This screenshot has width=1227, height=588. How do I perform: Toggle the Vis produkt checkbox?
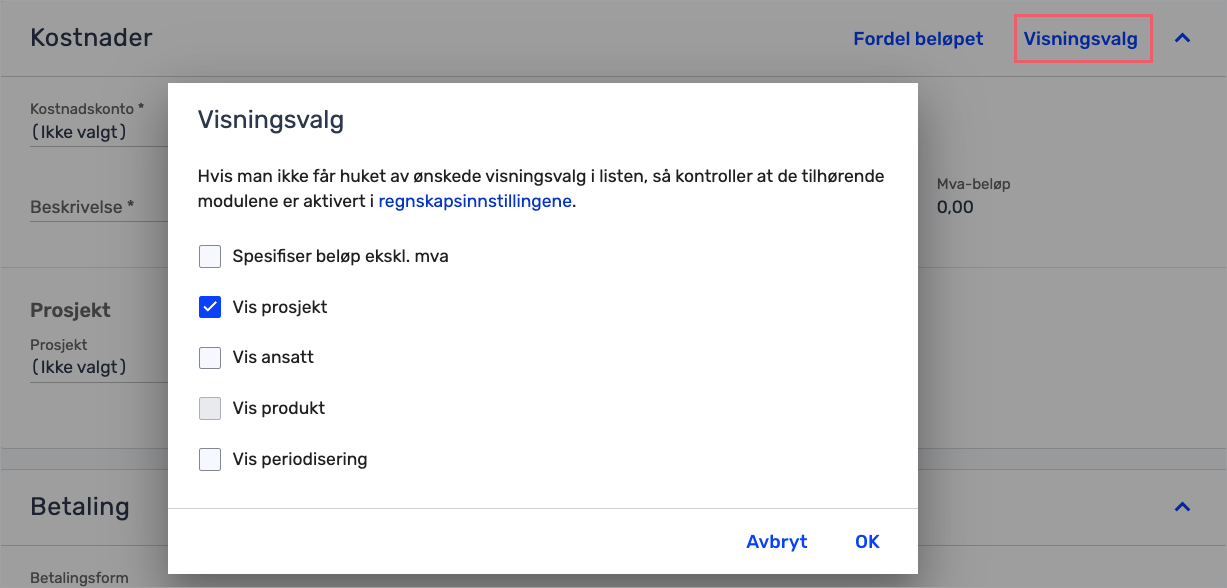coord(210,408)
